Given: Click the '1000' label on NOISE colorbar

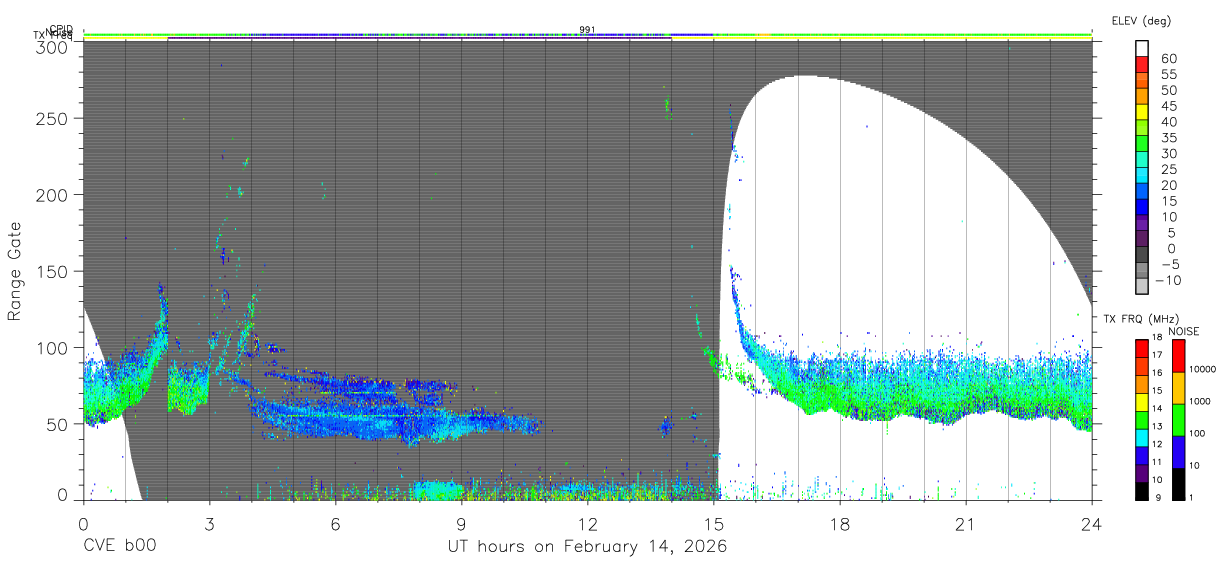Looking at the screenshot, I should click(1202, 402).
